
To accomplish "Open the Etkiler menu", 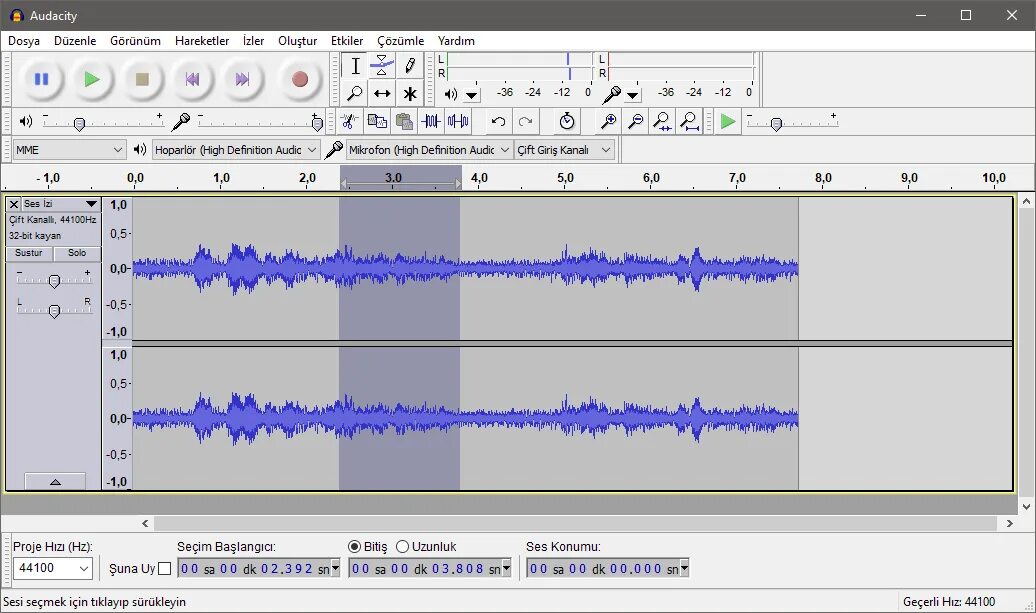I will click(347, 41).
